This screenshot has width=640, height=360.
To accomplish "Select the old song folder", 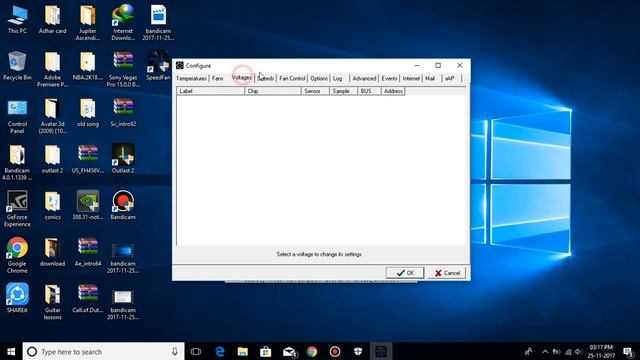I will coord(88,112).
